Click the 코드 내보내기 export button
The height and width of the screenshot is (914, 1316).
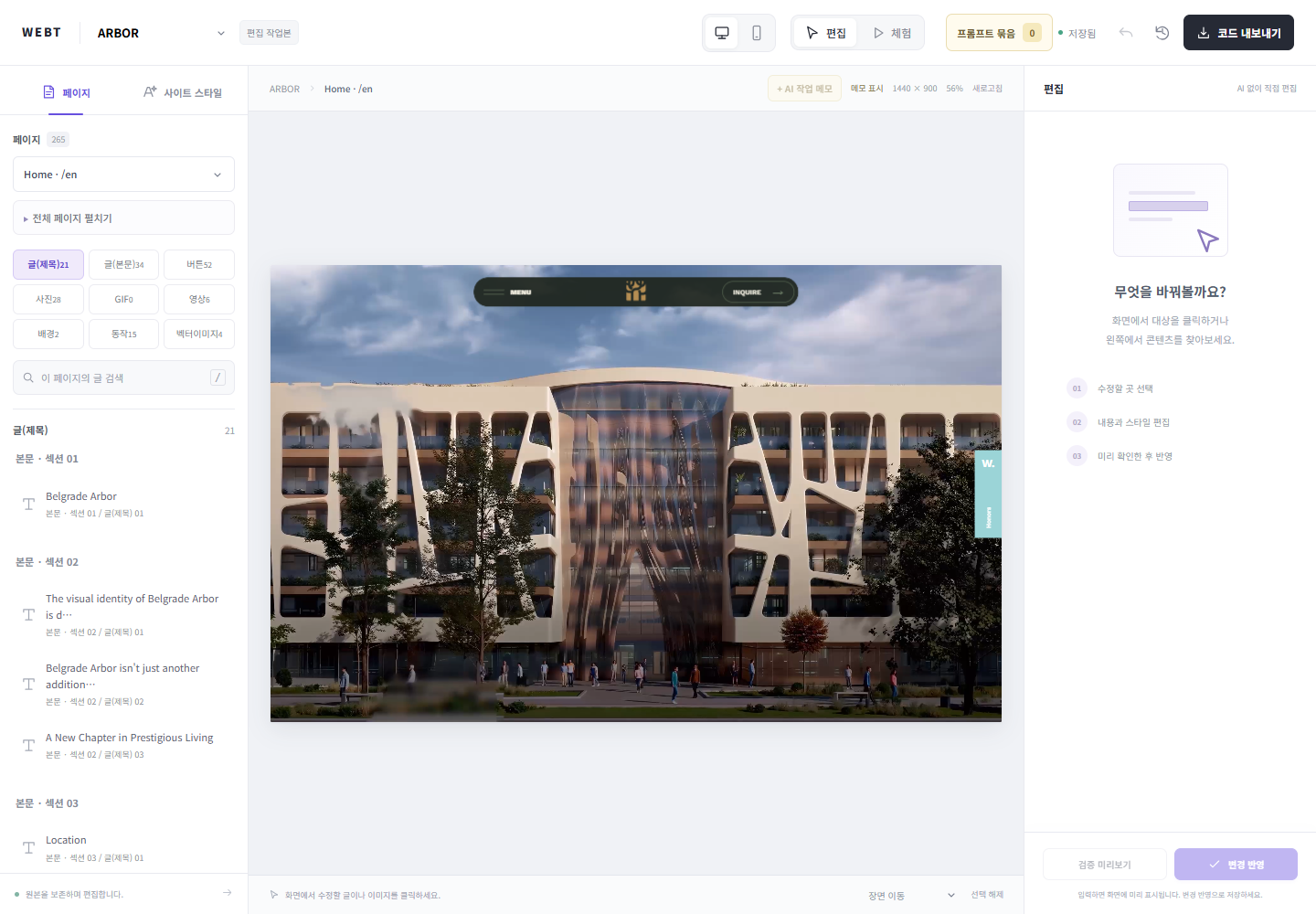click(x=1238, y=33)
